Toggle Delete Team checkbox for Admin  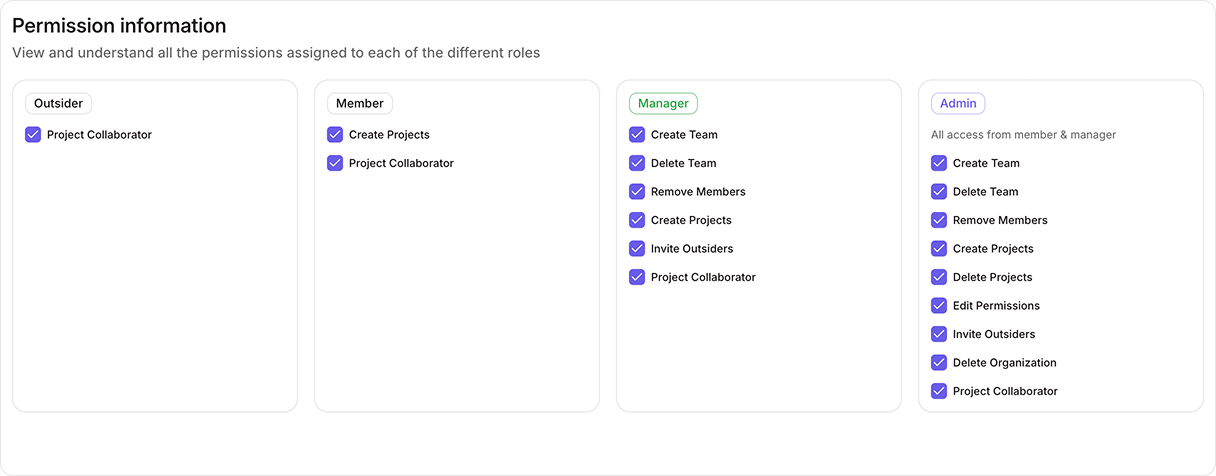(x=939, y=192)
